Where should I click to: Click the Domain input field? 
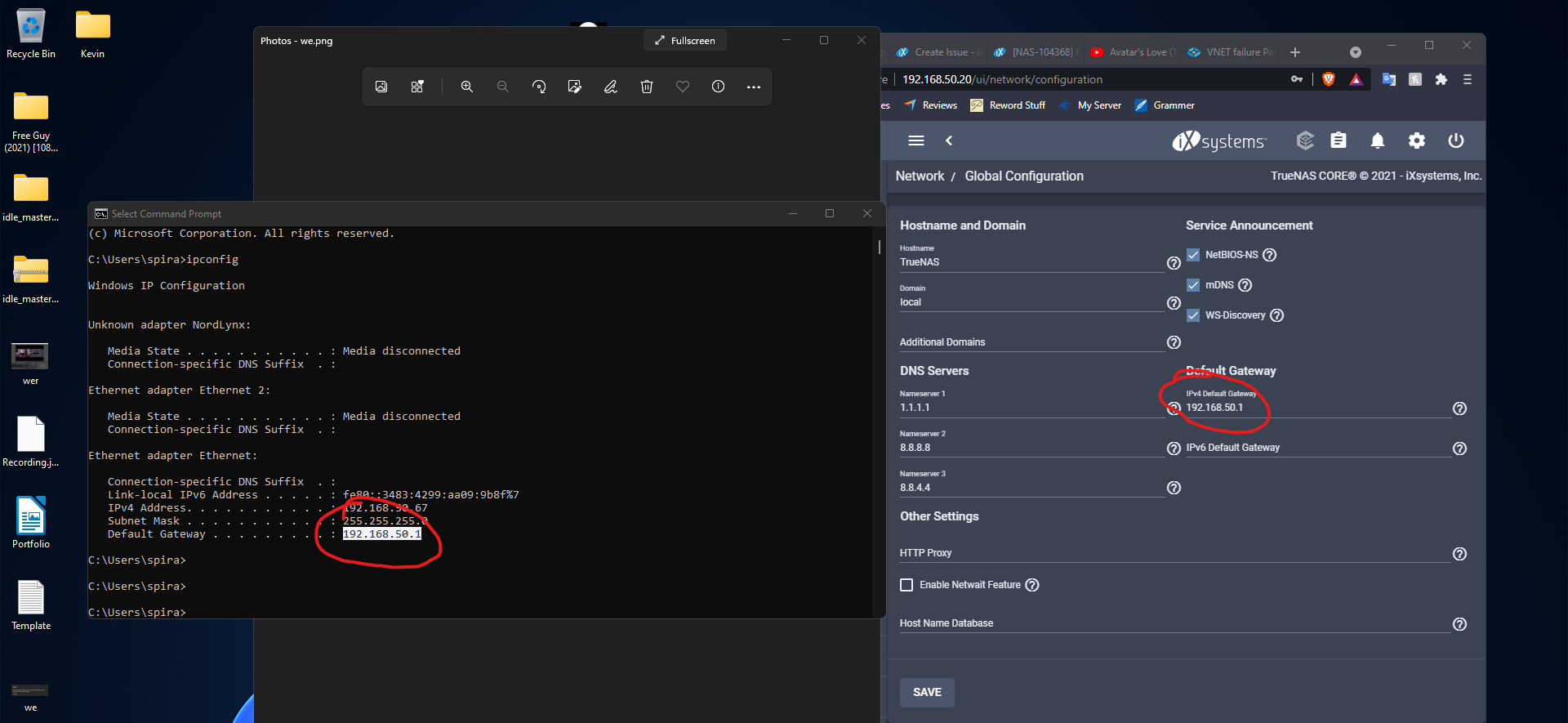tap(1031, 302)
